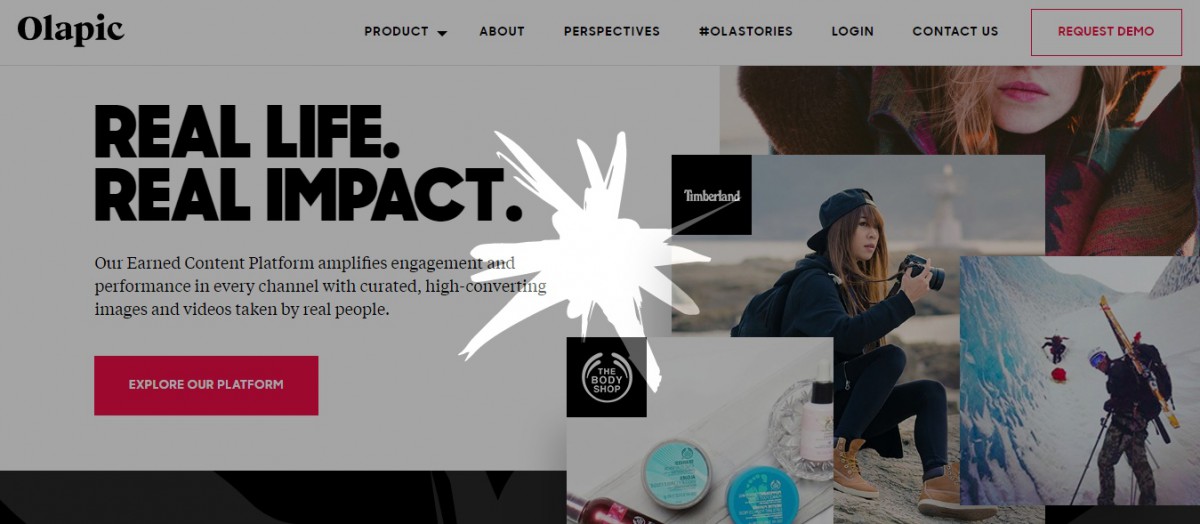Screen dimensions: 1200x524
Task: Go to the About page
Action: [502, 31]
